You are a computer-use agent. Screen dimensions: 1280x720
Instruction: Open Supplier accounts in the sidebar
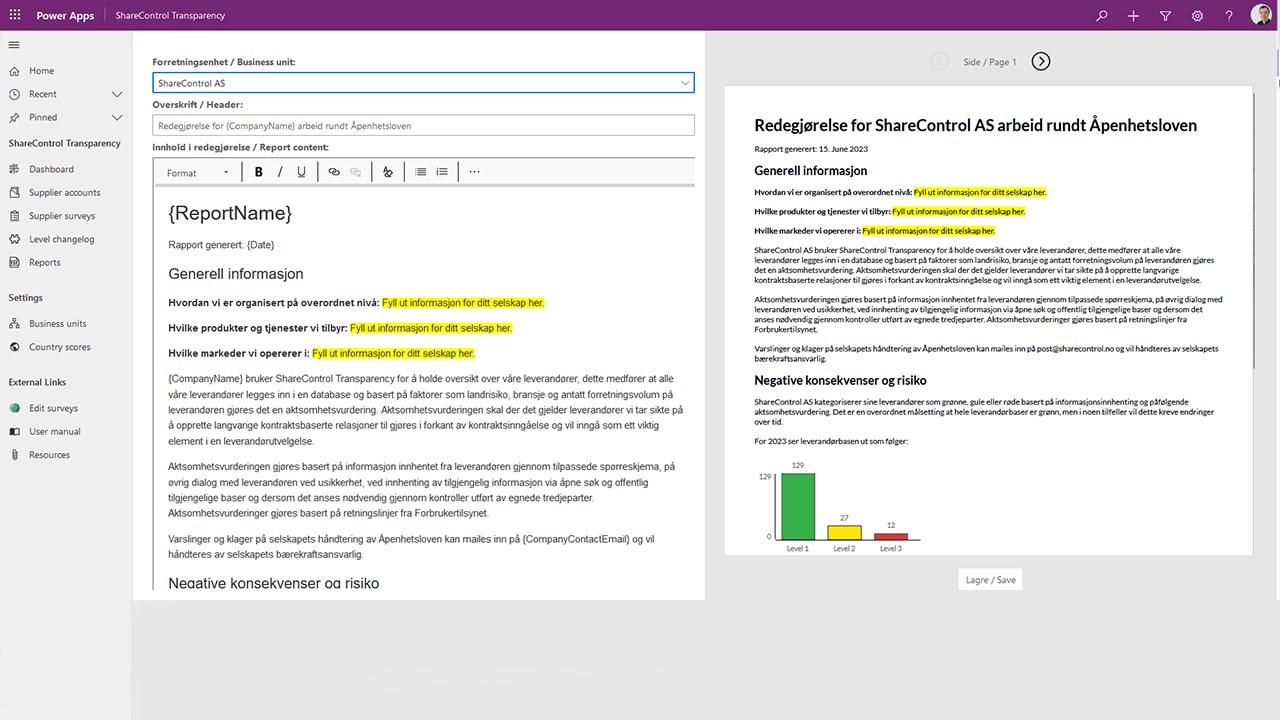point(64,192)
